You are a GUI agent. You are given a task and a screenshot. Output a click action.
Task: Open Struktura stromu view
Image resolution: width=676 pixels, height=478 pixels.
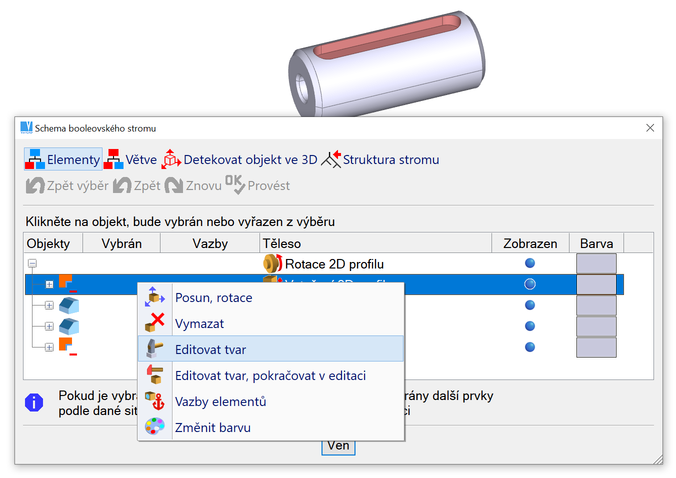point(331,159)
